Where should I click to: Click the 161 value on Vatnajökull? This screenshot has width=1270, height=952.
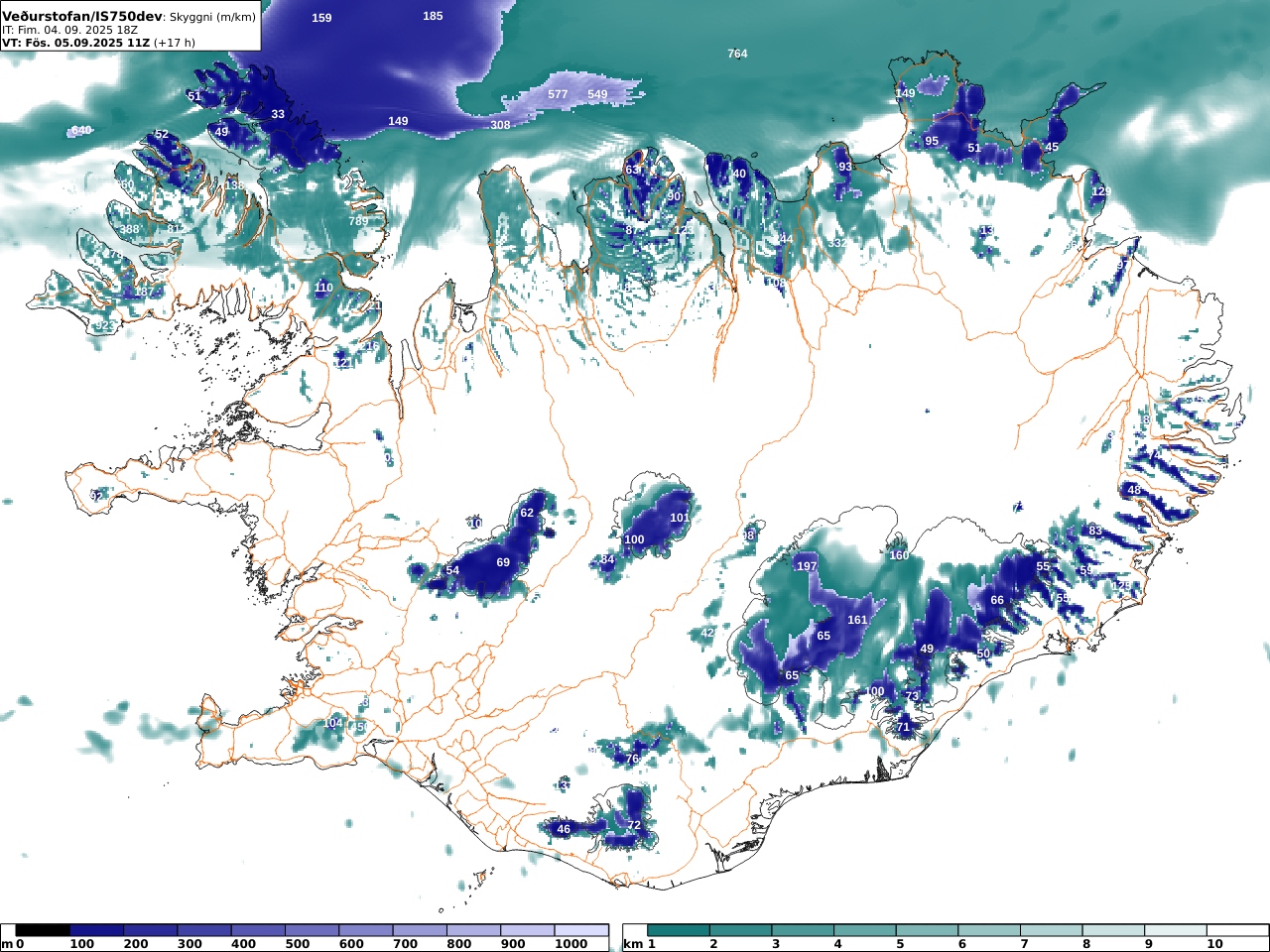[x=857, y=620]
